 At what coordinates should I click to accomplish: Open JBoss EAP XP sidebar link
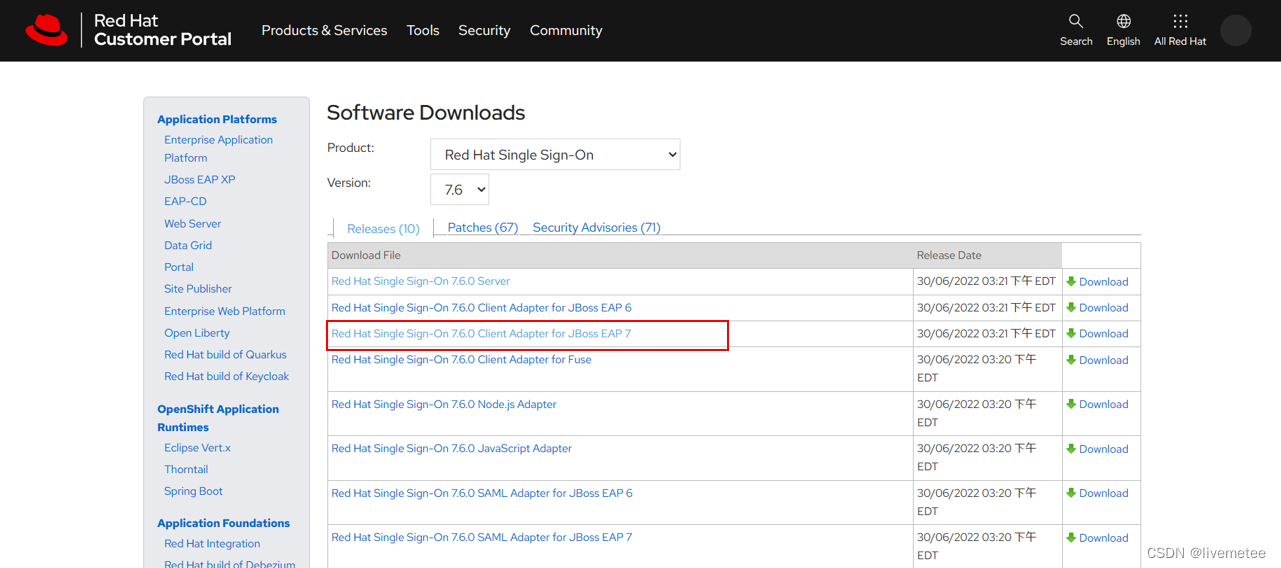click(200, 179)
